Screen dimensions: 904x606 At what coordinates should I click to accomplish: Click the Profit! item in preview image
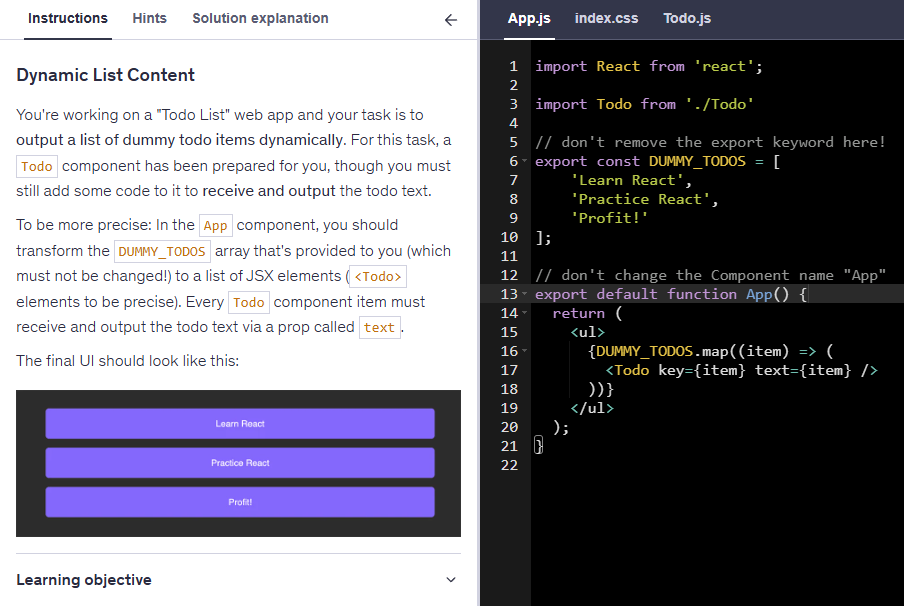[240, 502]
